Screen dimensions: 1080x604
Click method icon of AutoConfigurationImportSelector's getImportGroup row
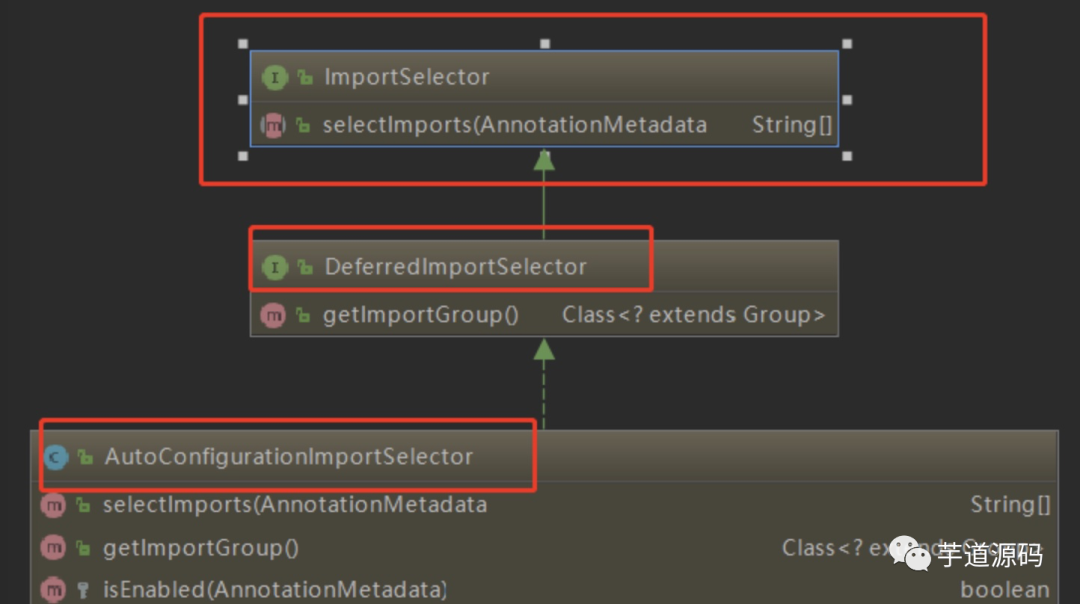coord(53,548)
